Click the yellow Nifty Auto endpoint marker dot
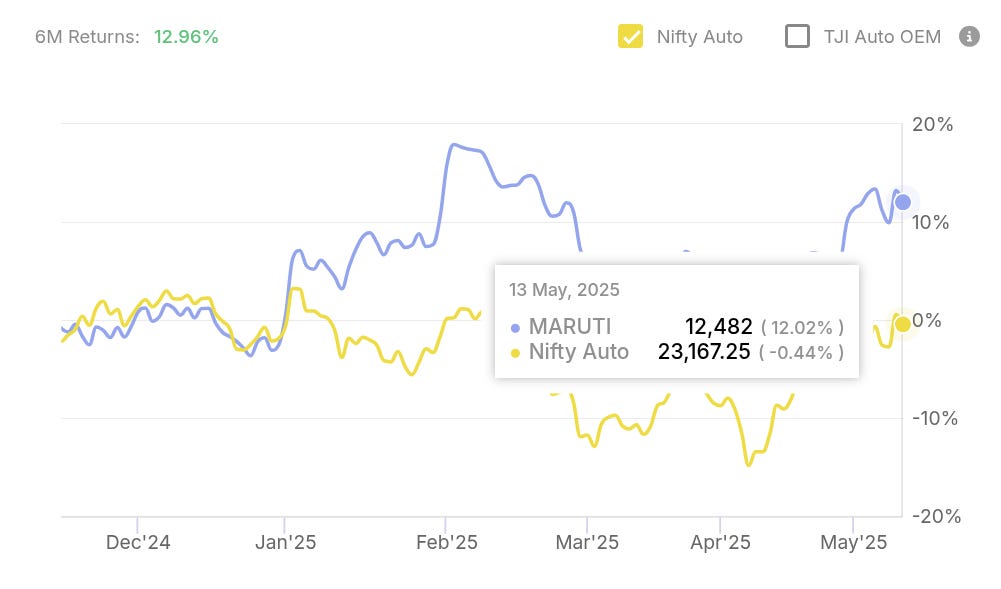 903,323
